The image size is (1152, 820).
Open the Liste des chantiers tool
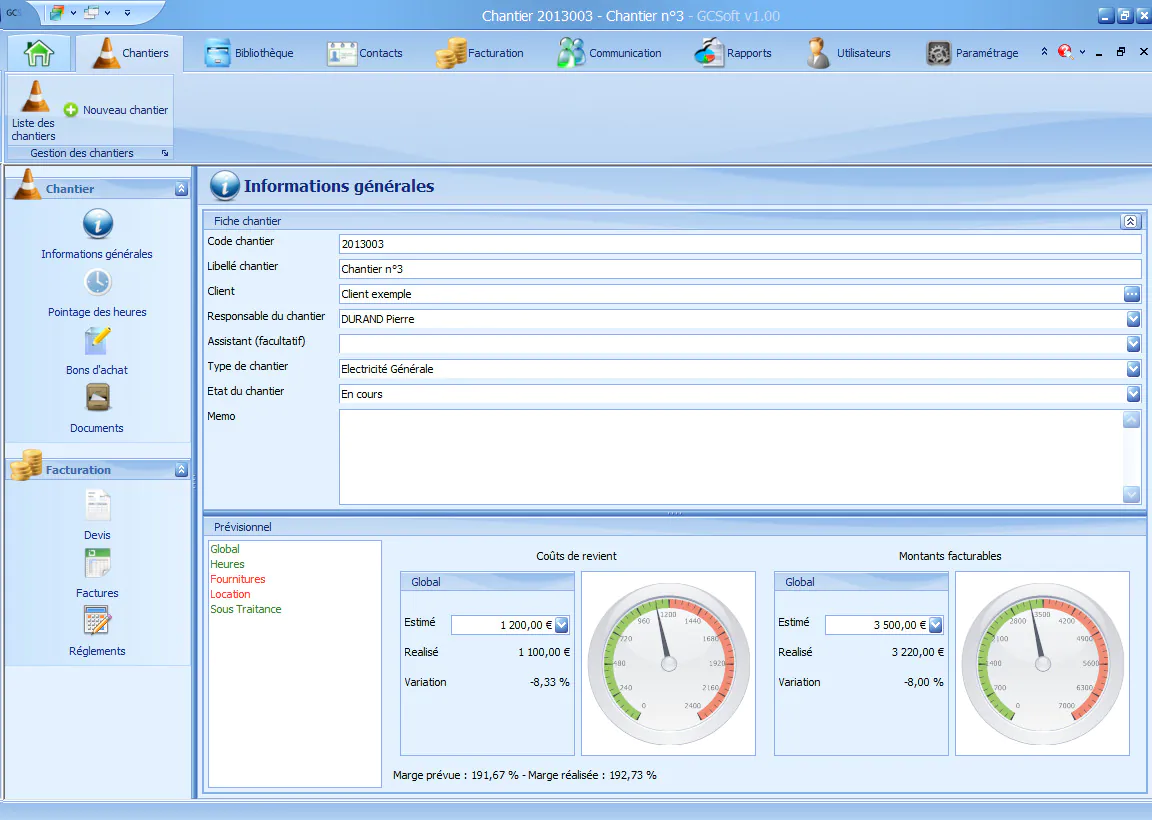click(32, 110)
